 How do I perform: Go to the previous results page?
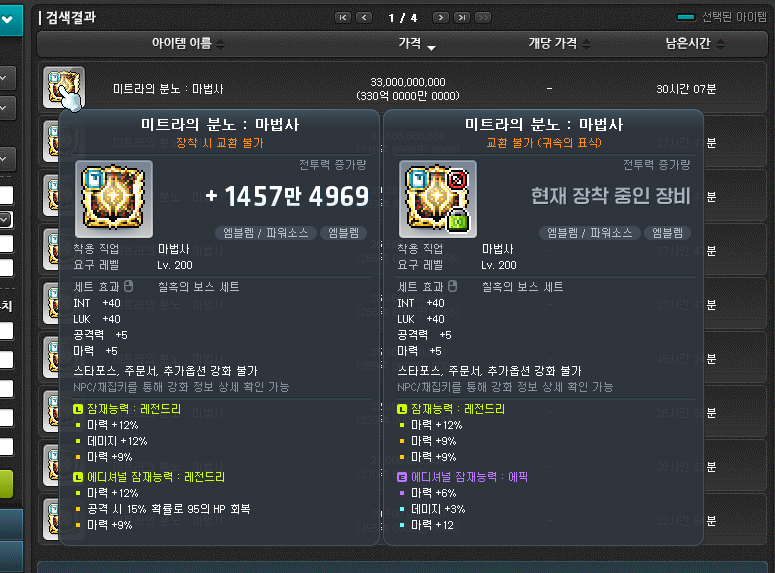[364, 18]
